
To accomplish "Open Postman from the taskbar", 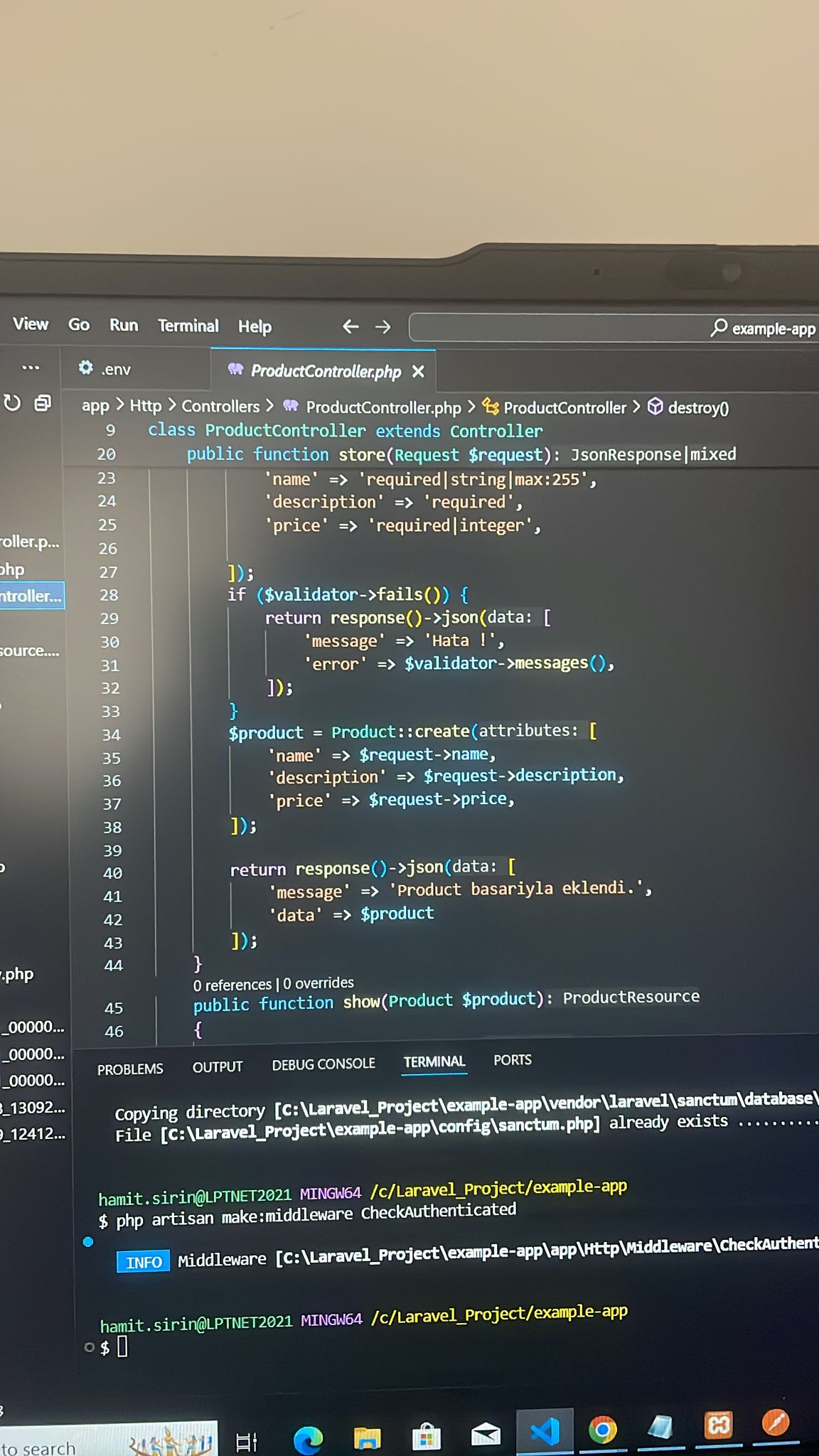I will 776,1423.
